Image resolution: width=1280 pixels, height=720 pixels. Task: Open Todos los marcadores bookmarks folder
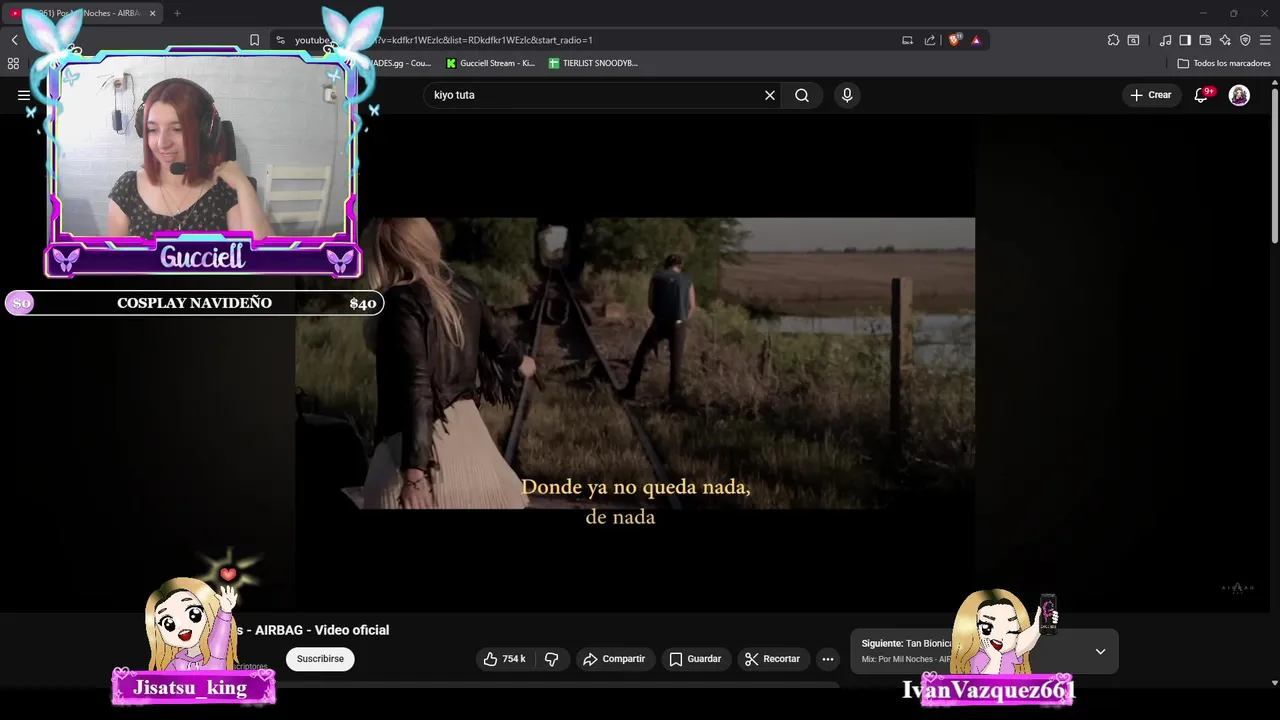click(x=1224, y=63)
